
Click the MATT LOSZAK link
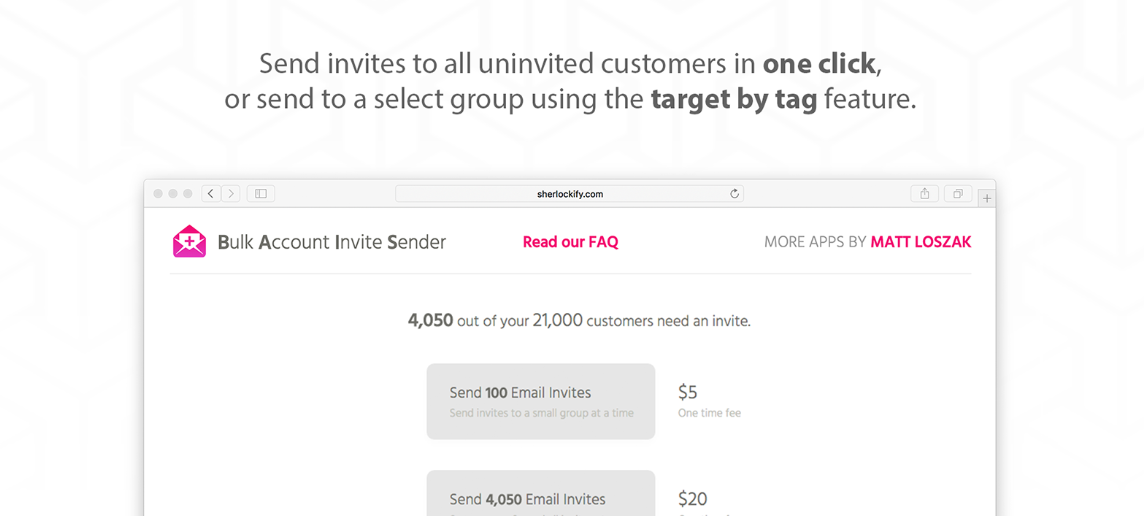920,242
